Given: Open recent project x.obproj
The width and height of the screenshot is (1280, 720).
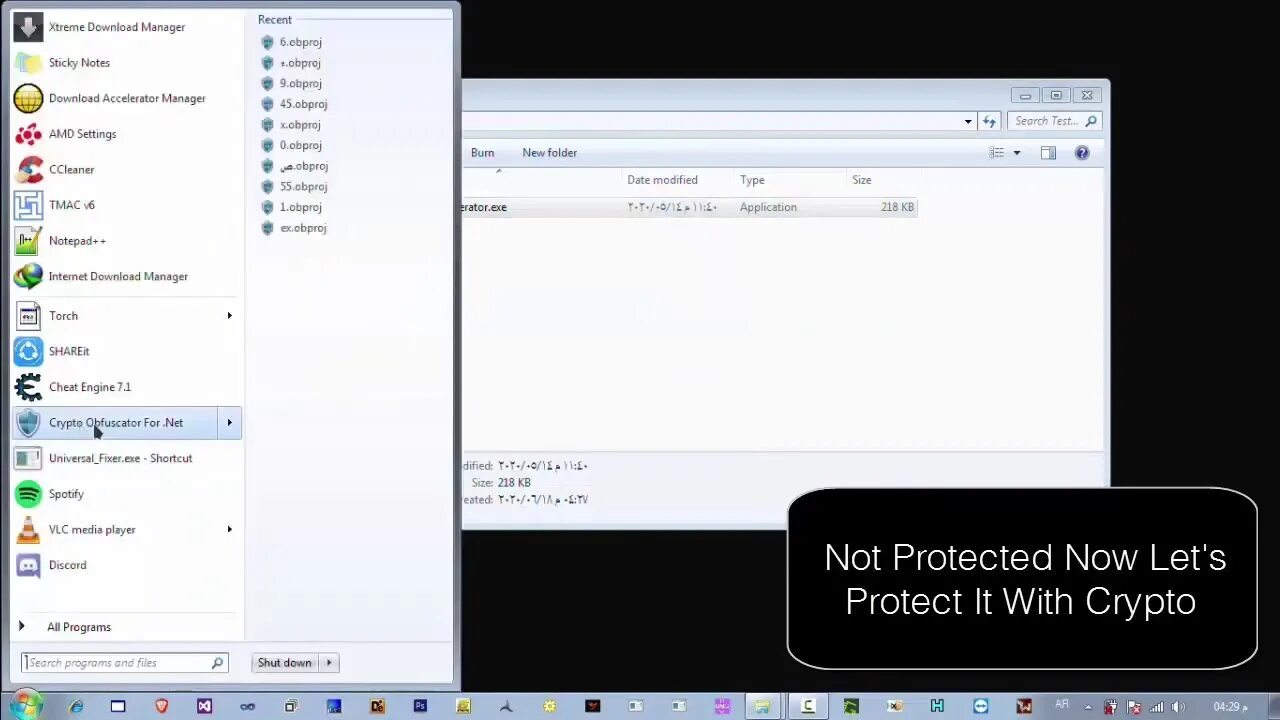Looking at the screenshot, I should (x=300, y=125).
